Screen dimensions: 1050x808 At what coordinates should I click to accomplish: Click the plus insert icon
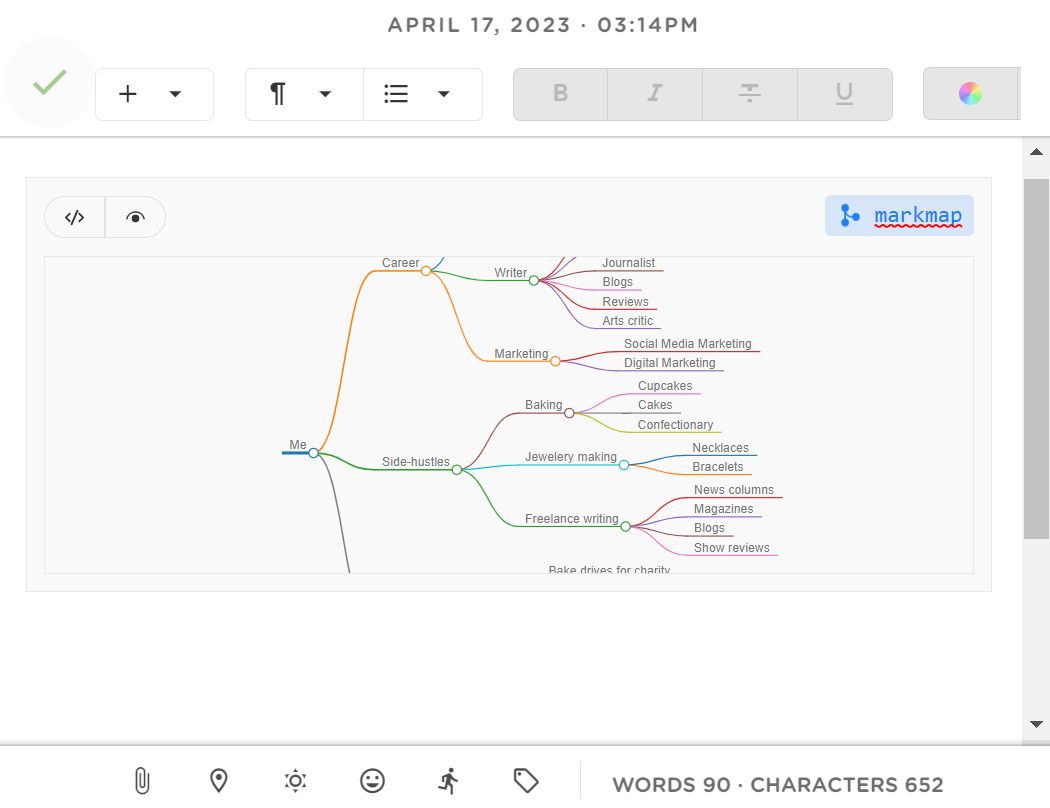click(x=128, y=94)
